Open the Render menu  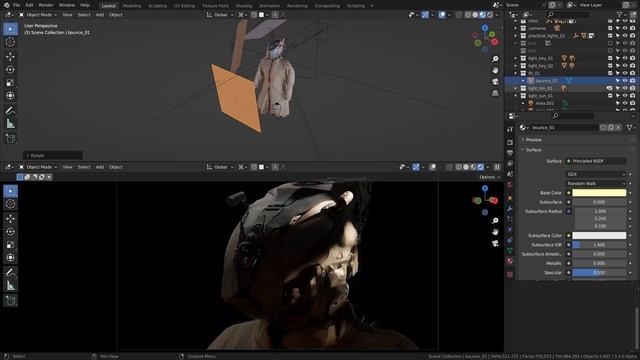click(46, 5)
